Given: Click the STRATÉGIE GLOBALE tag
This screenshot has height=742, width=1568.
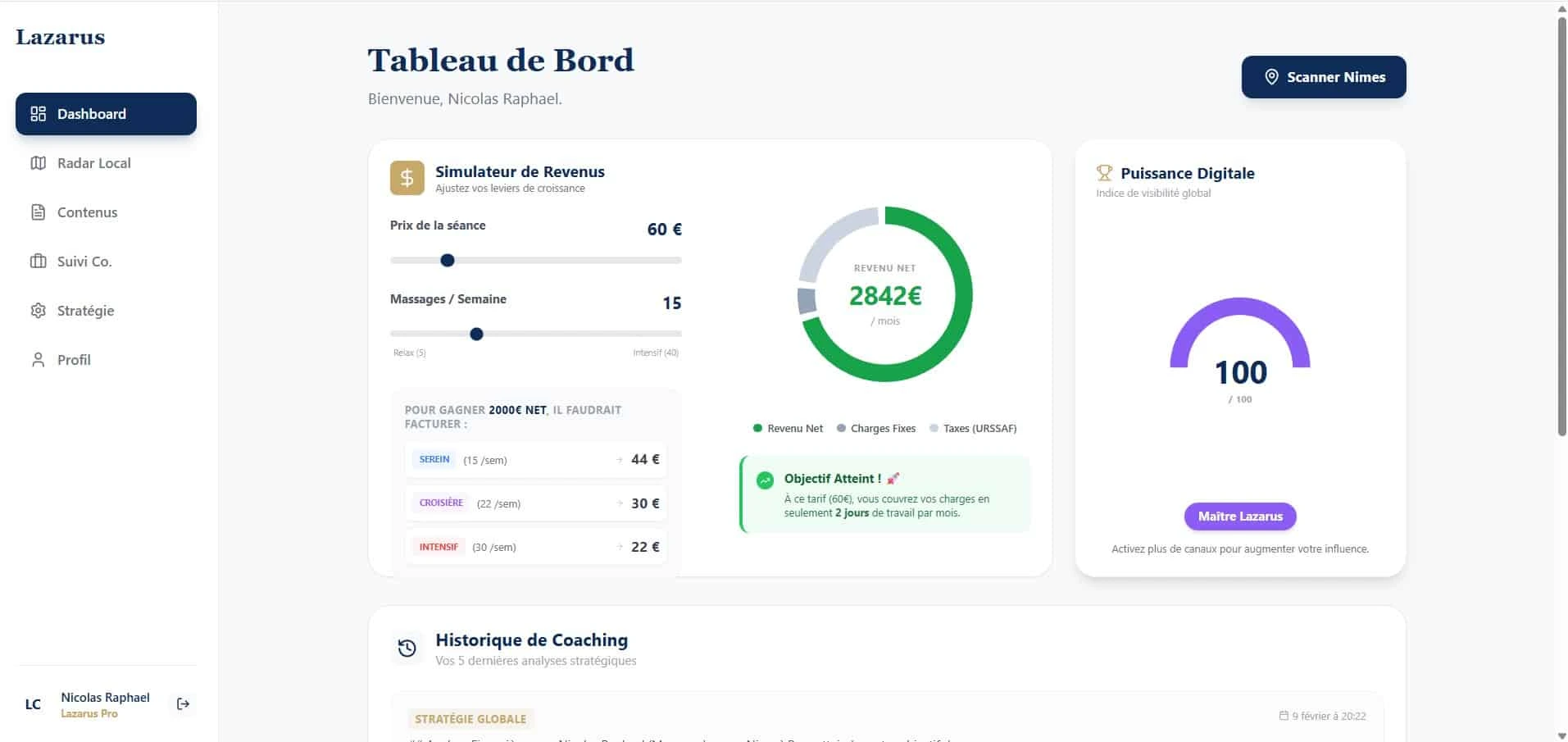Looking at the screenshot, I should tap(470, 719).
